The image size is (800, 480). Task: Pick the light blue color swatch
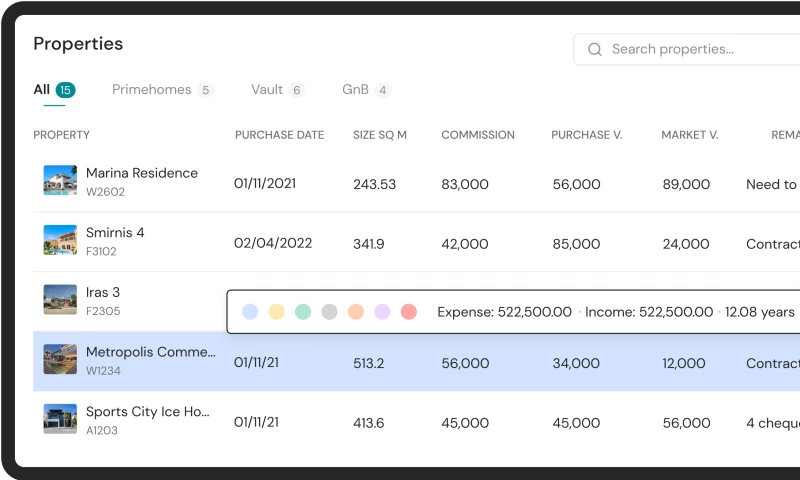[x=250, y=312]
